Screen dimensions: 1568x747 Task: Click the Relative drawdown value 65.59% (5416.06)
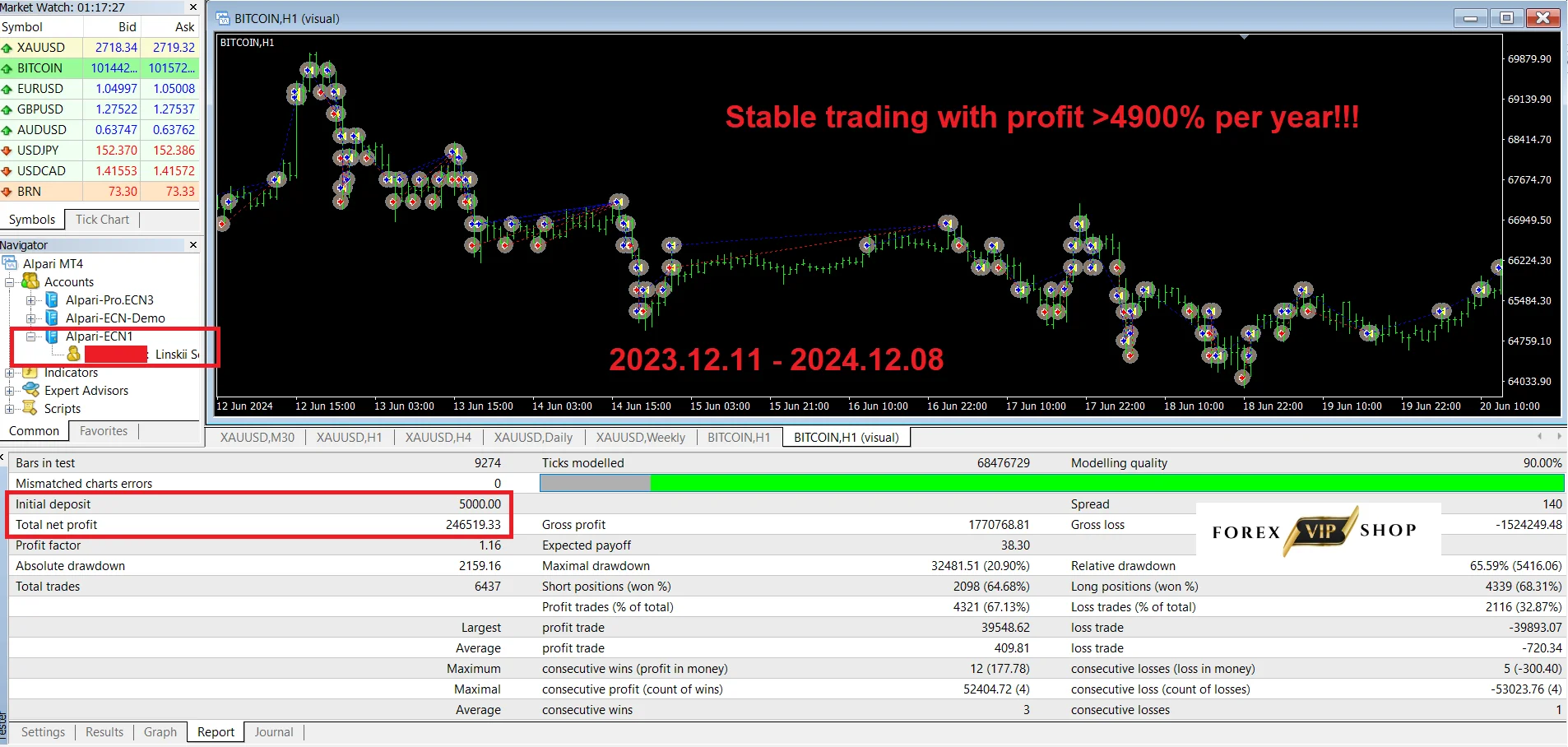[1515, 566]
